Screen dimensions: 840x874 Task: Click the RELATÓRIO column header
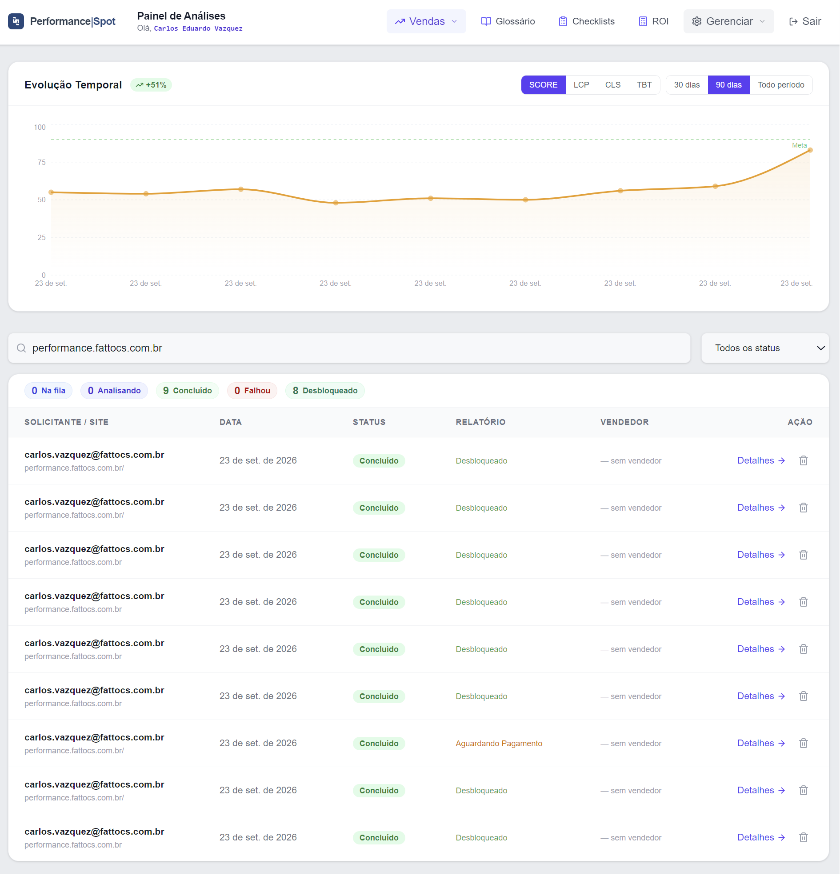click(x=480, y=422)
